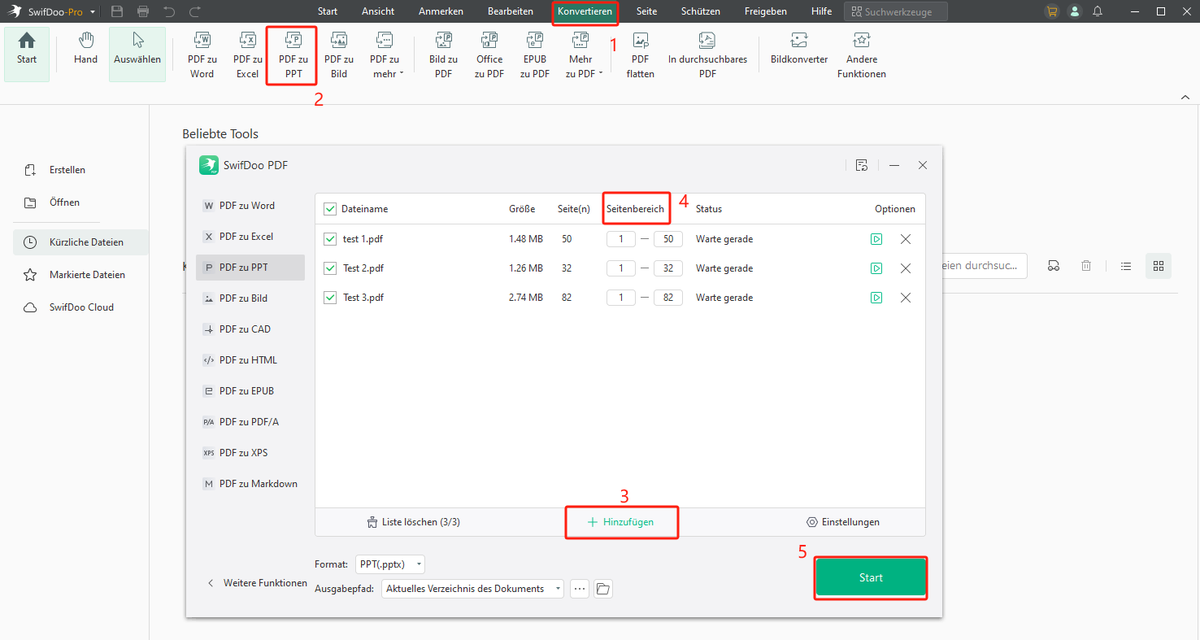This screenshot has width=1200, height=640.
Task: Click the Suchwerkzeuge search field
Action: pyautogui.click(x=896, y=11)
